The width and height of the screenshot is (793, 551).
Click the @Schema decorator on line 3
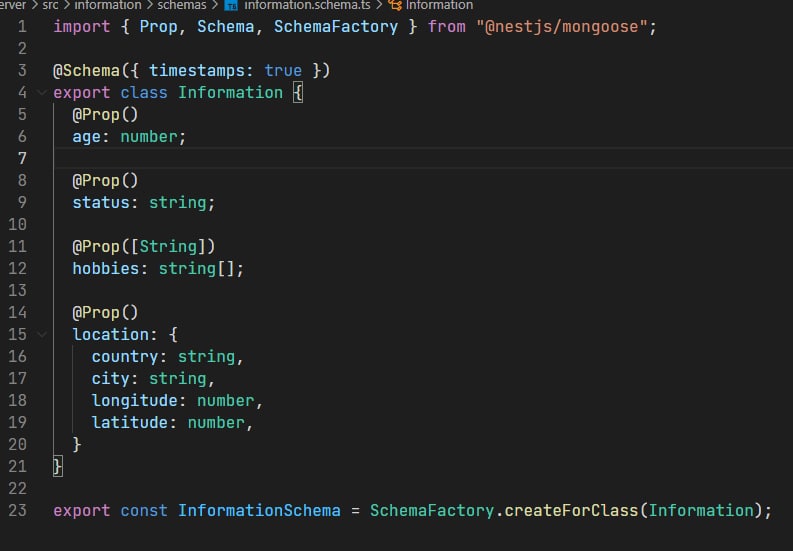coord(91,70)
